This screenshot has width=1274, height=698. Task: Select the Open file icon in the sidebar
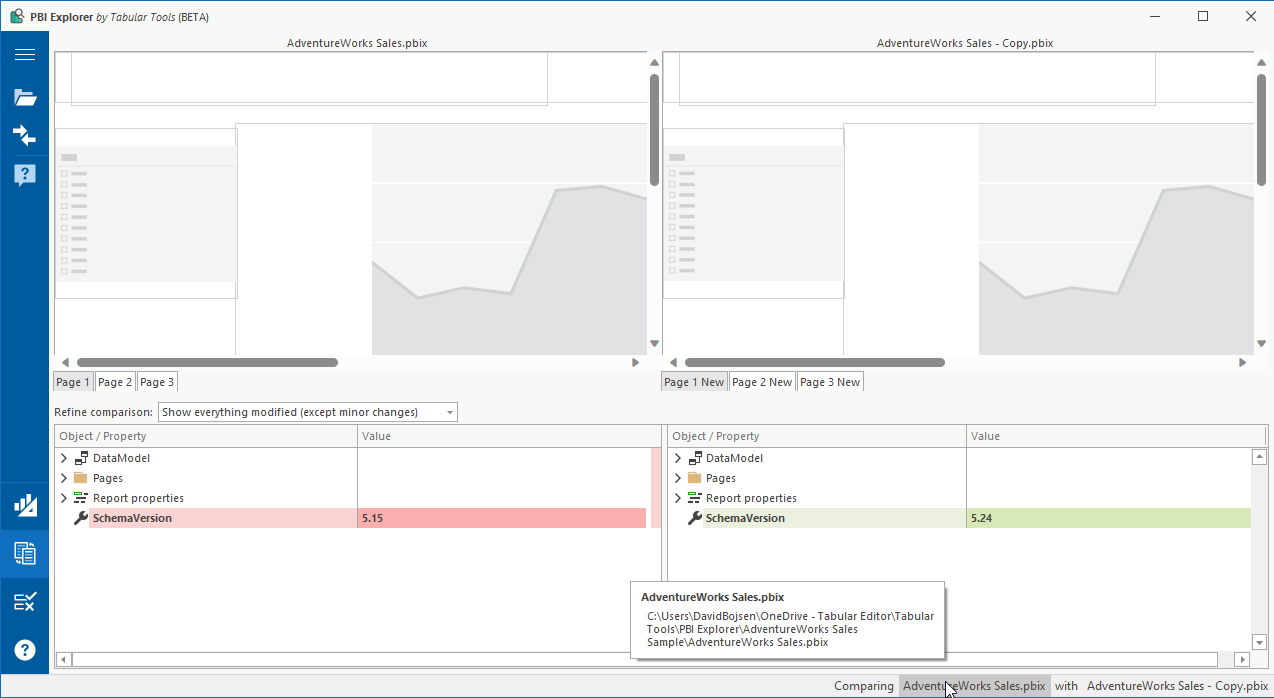click(24, 97)
